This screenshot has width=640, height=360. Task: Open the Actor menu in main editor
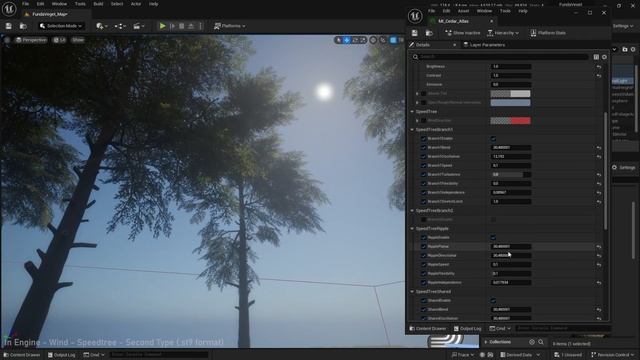tap(136, 4)
